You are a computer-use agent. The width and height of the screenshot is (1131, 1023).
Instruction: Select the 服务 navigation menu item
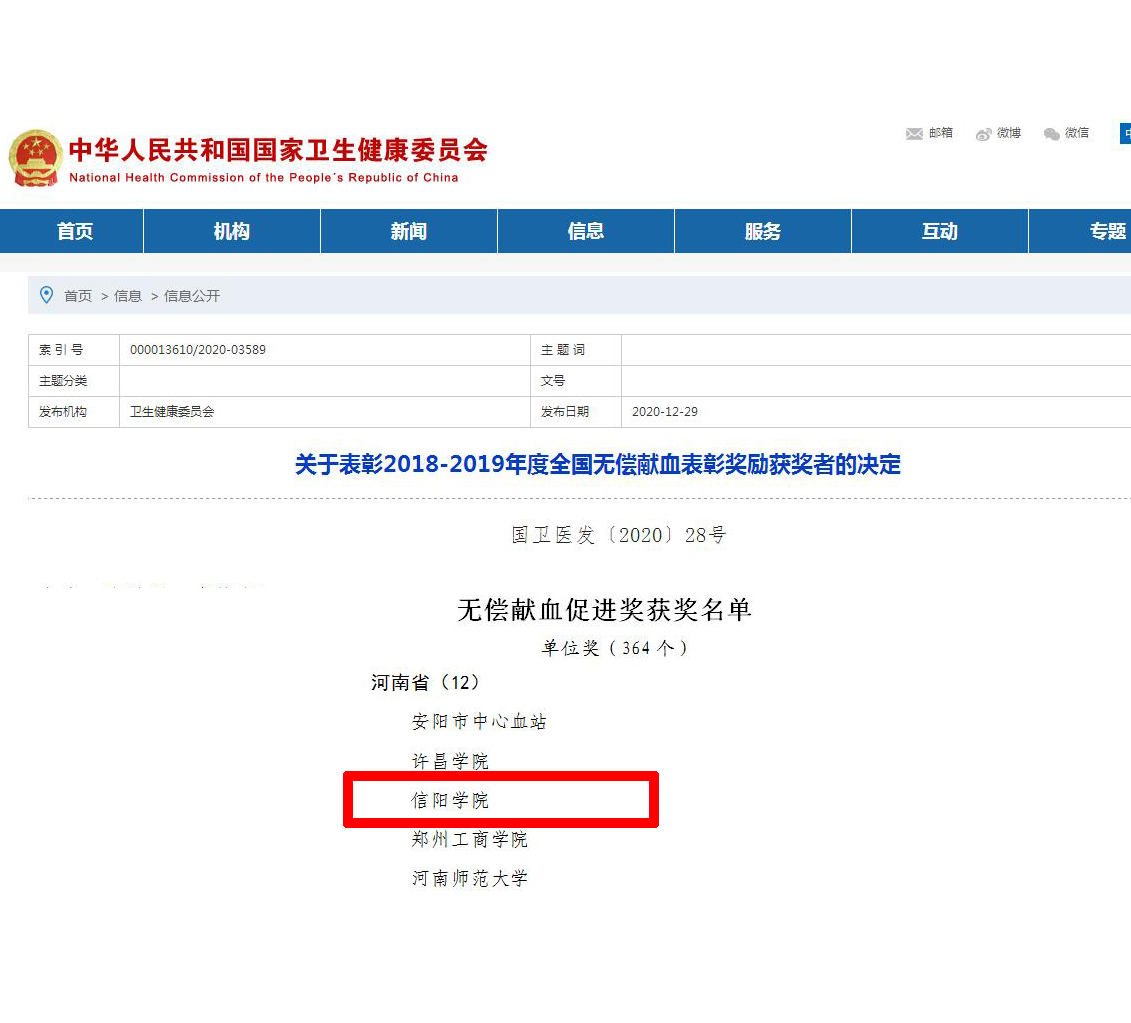click(762, 231)
